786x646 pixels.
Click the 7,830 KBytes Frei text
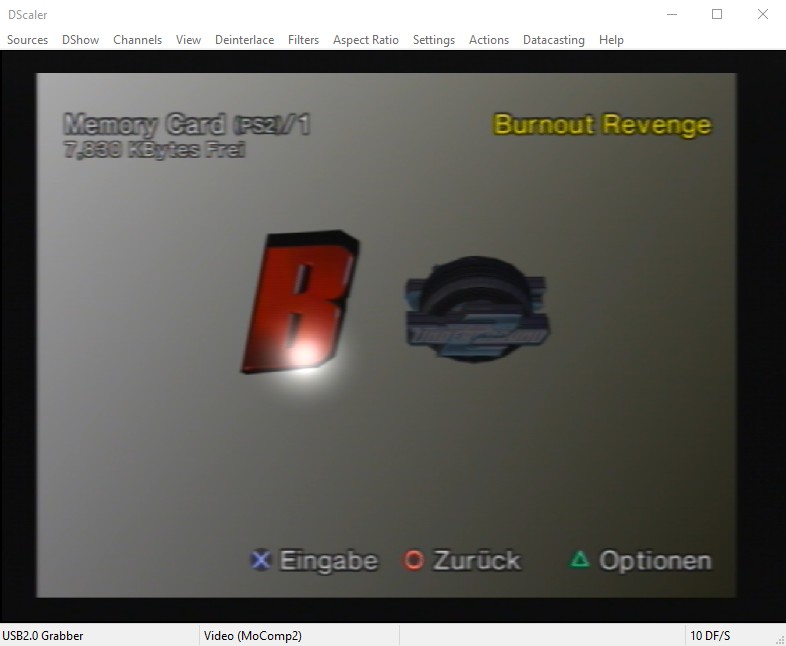(154, 149)
